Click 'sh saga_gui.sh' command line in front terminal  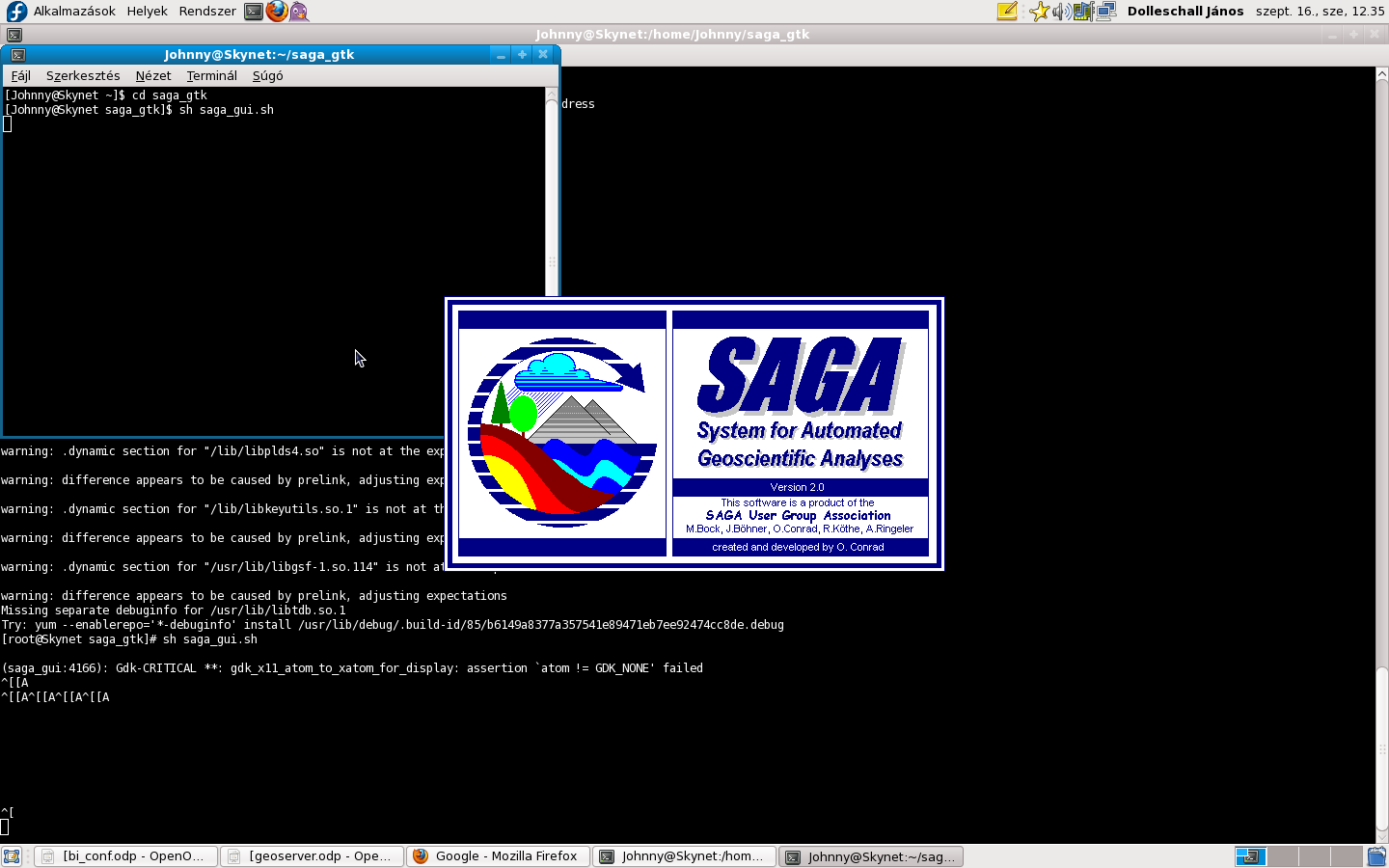point(139,110)
